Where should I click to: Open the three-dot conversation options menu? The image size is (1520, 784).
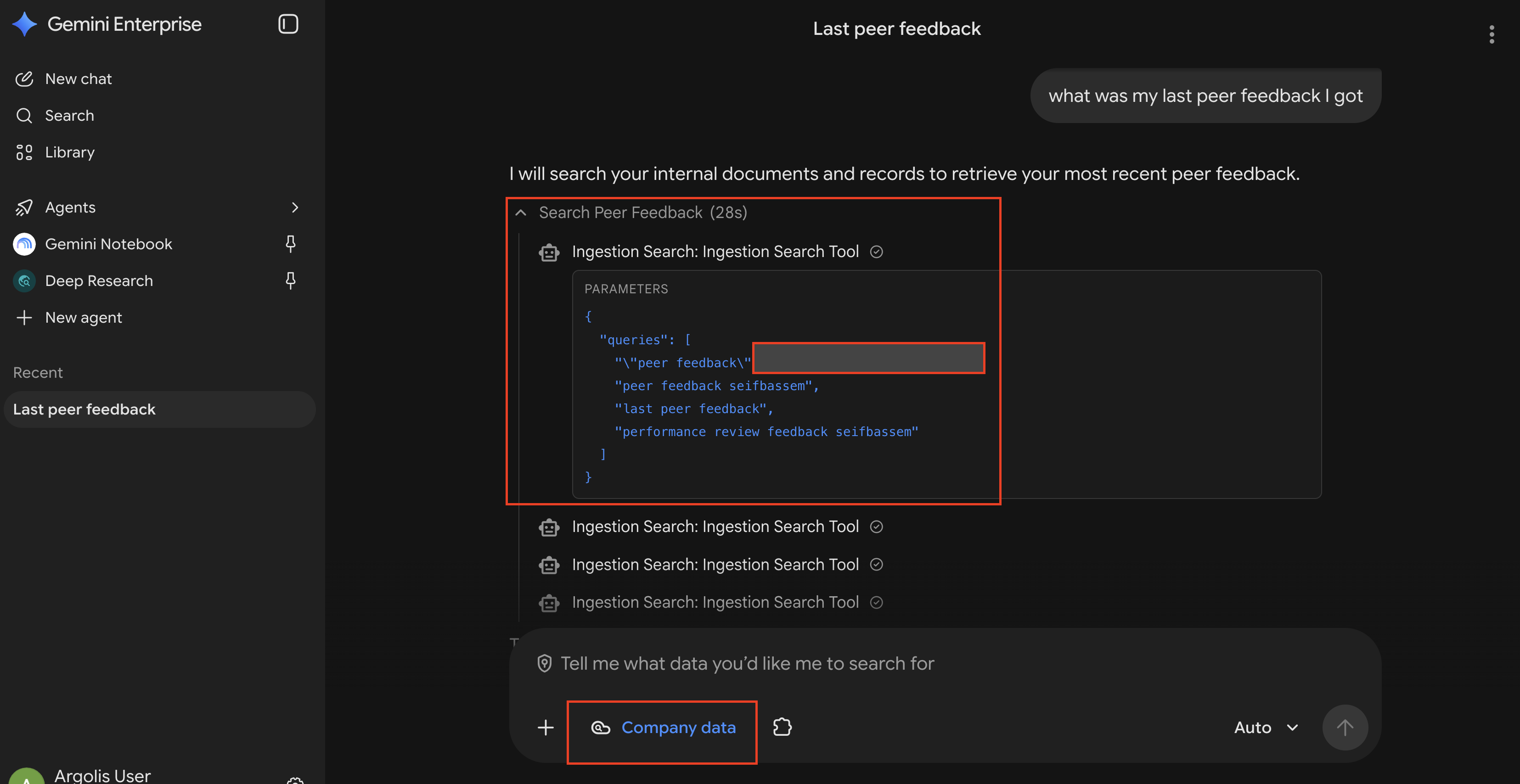point(1492,34)
